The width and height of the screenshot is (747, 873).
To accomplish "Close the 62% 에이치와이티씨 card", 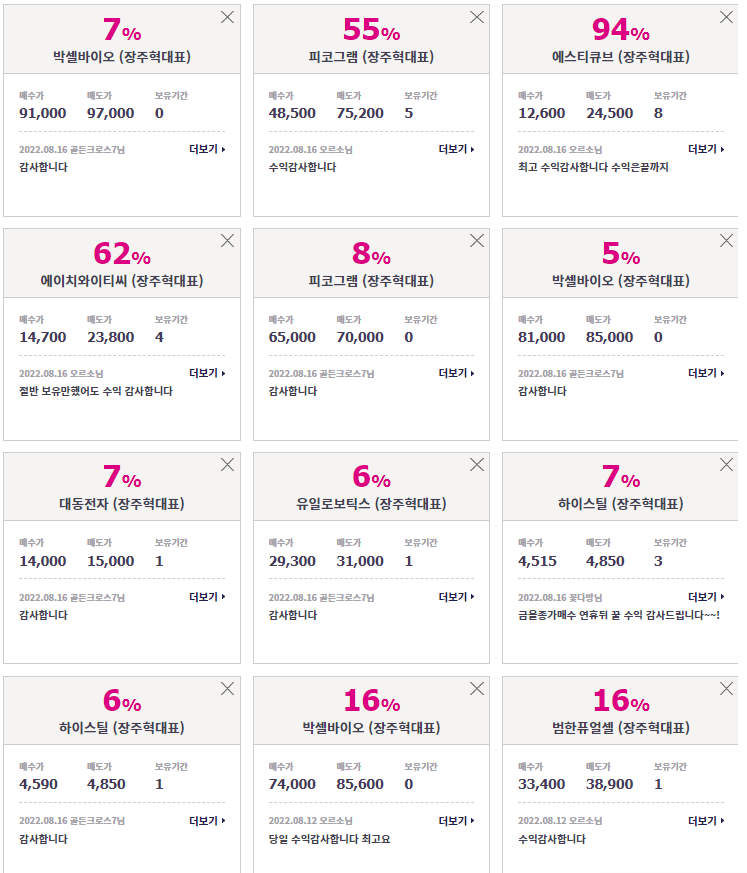I will [x=227, y=241].
